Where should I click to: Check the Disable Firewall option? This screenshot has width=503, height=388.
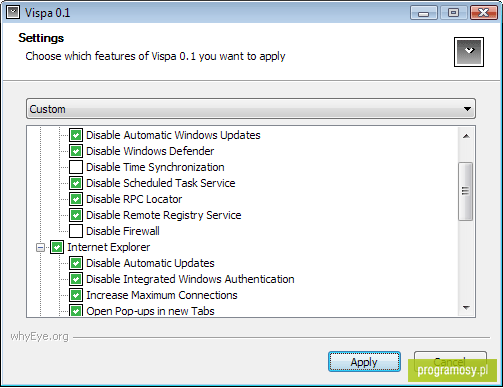(x=76, y=231)
